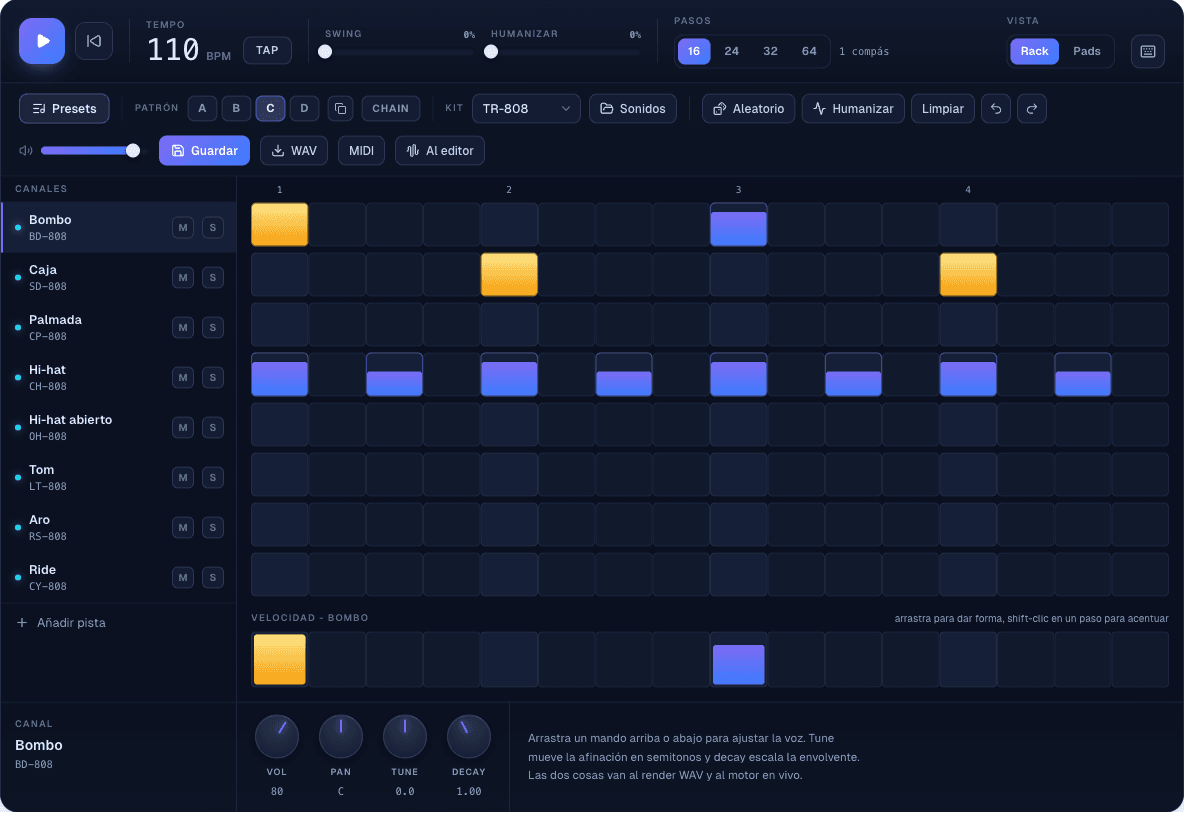
Task: Set step count to 32
Action: coord(770,51)
